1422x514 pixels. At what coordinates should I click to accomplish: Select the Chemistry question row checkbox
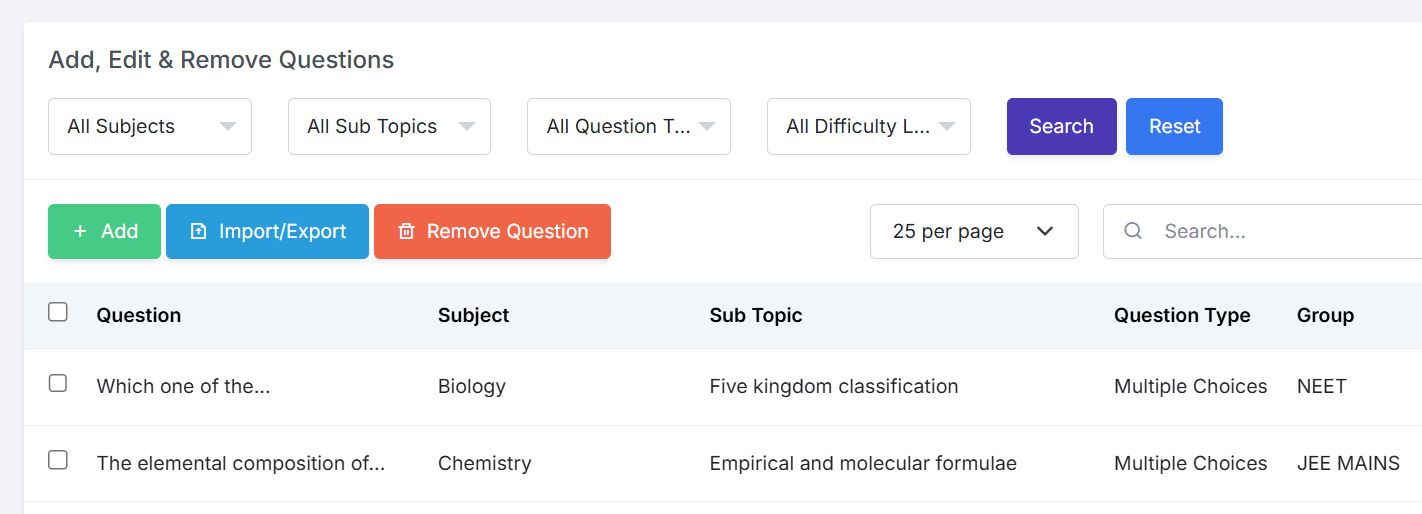click(x=58, y=460)
